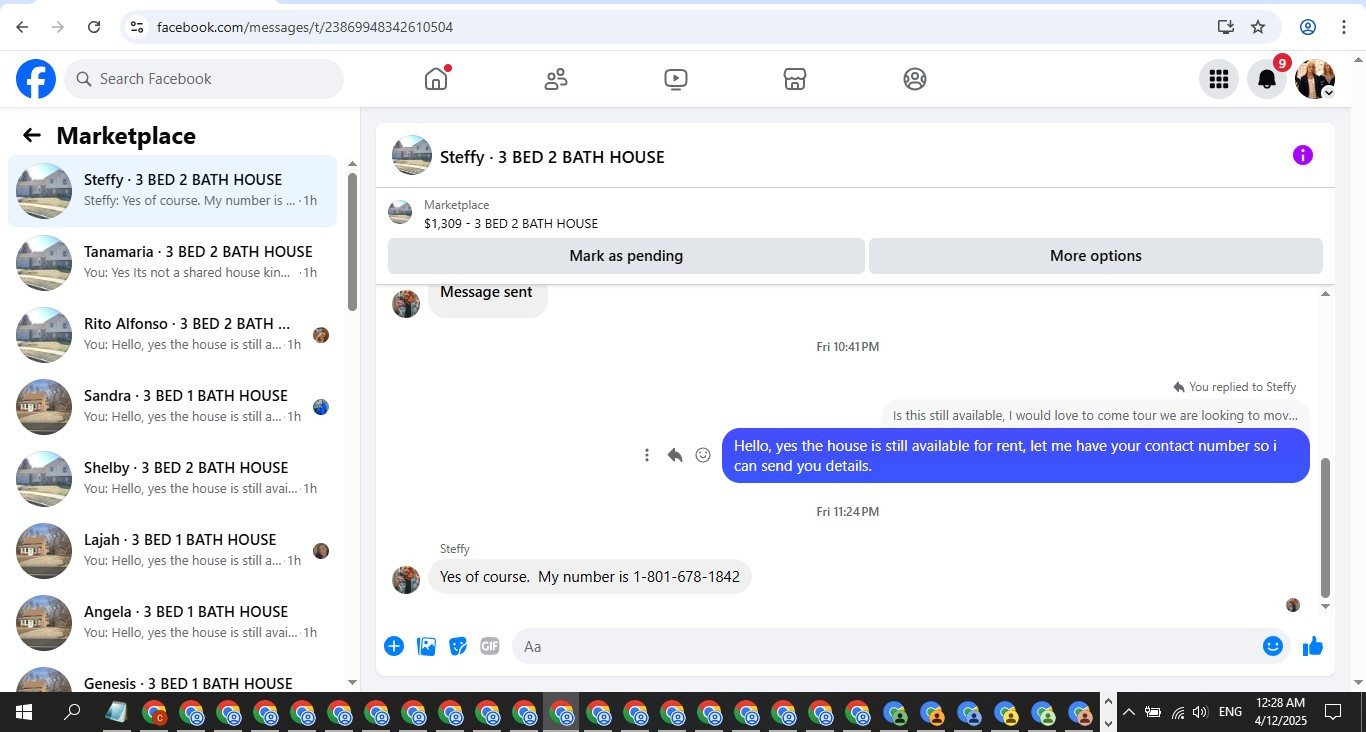Open the account menu via profile avatar

point(1314,79)
